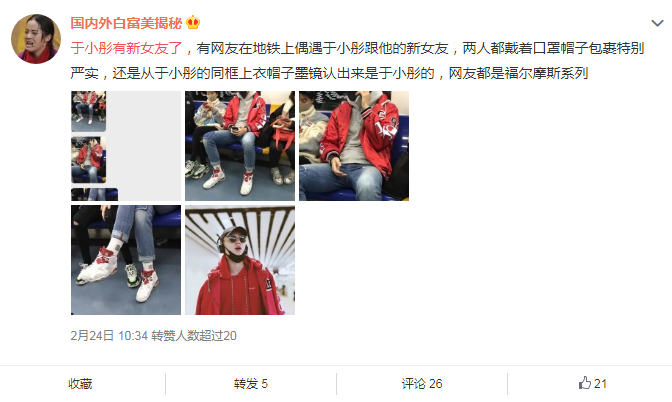
Task: Open the topic link 于小彤有新女友了
Action: pyautogui.click(x=126, y=48)
